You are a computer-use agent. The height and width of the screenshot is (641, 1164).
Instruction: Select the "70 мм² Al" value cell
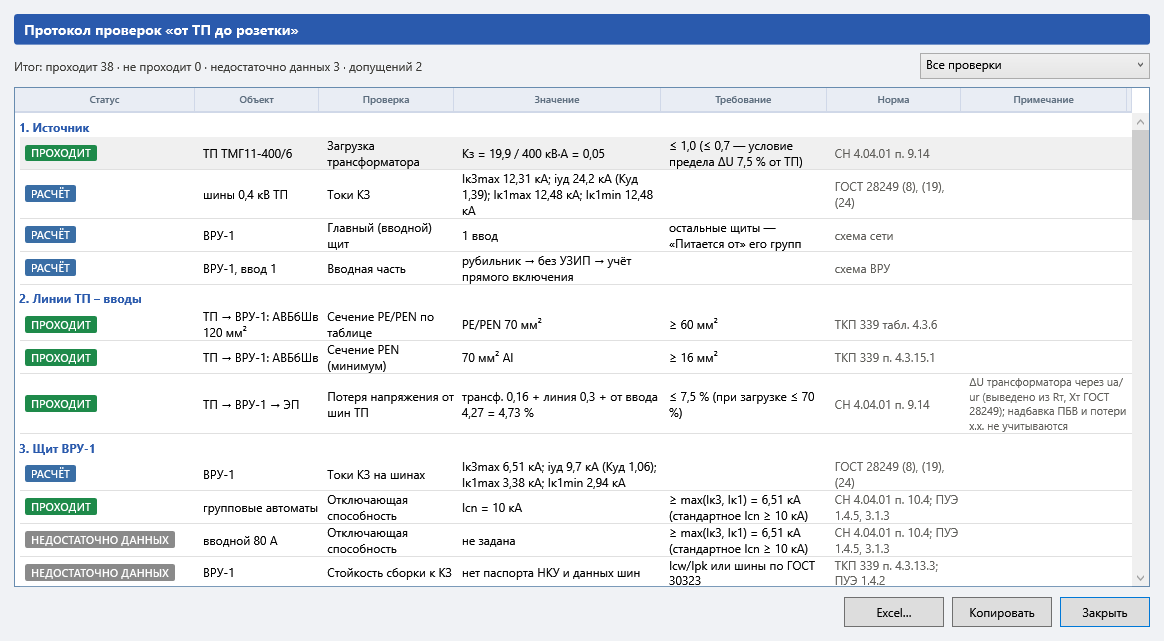coord(488,357)
